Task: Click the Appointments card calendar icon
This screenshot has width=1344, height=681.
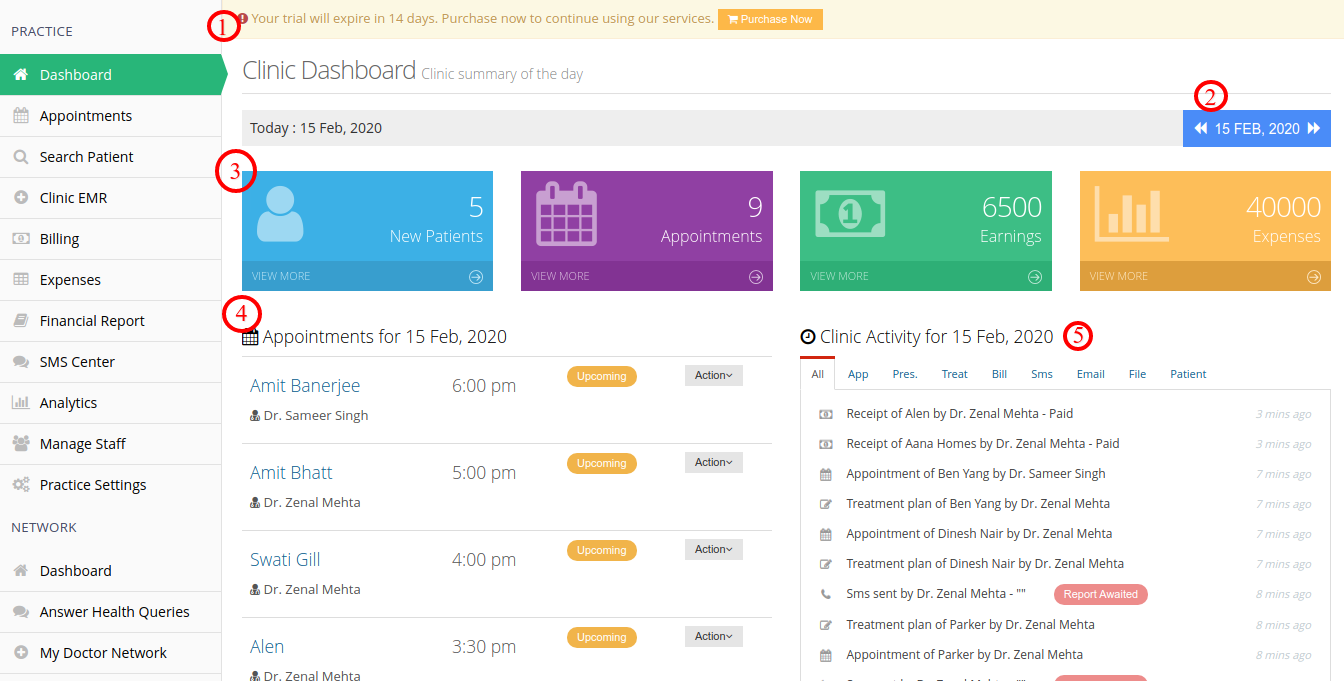Action: [x=567, y=213]
